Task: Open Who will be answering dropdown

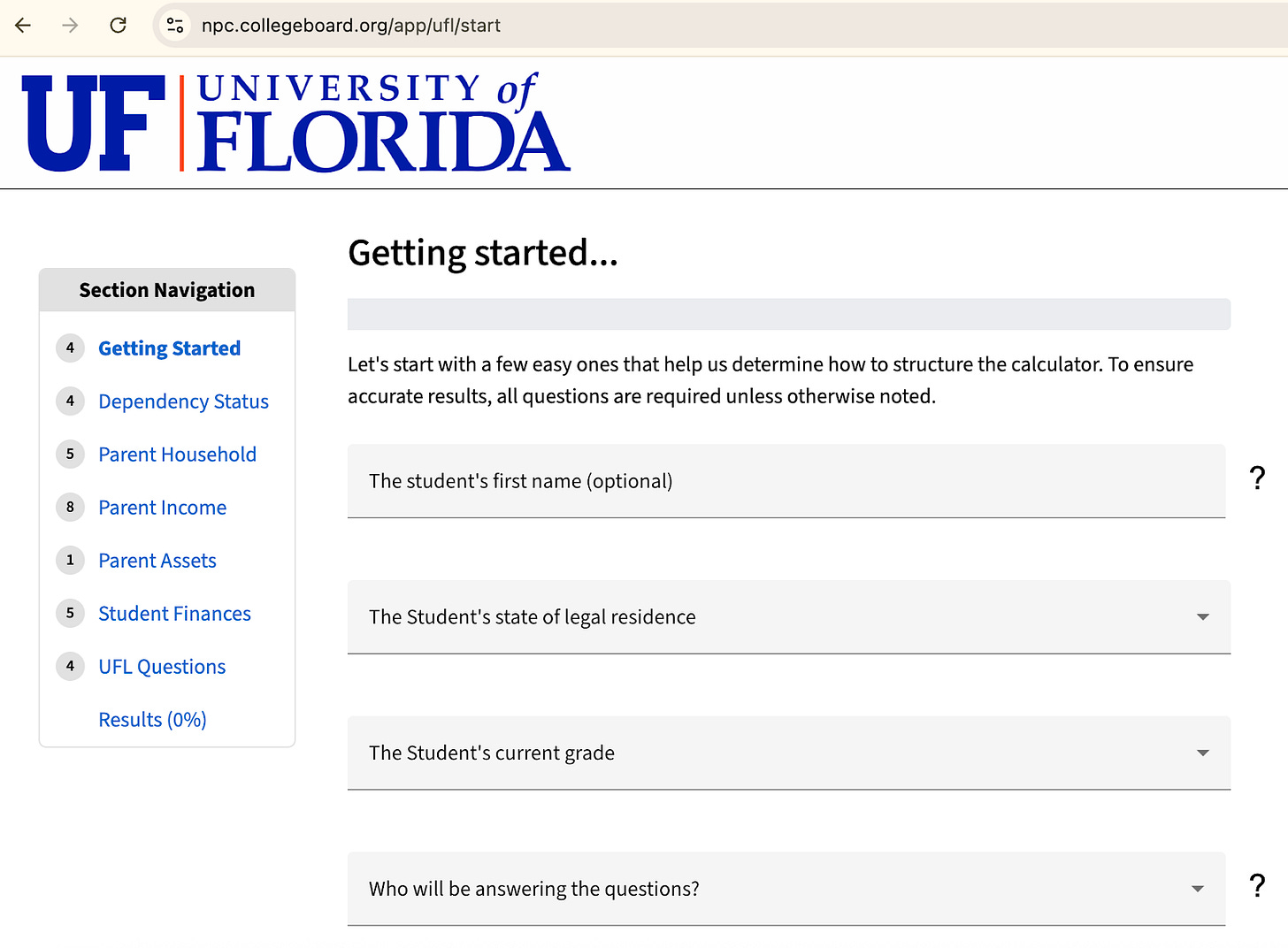Action: point(786,889)
